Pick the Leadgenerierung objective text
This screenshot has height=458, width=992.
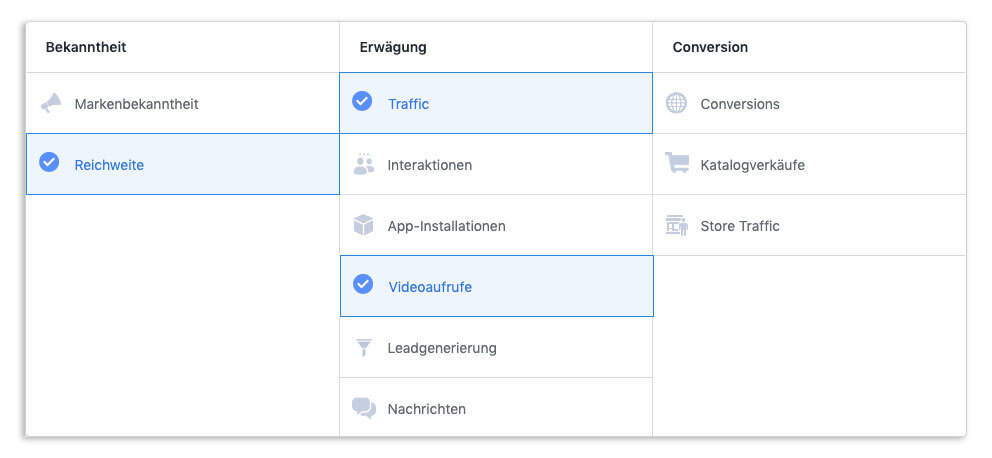[442, 348]
